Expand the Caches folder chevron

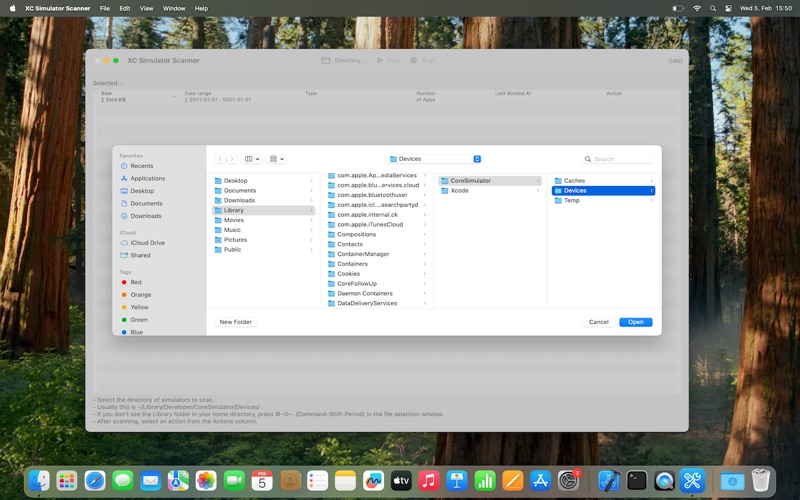click(651, 181)
